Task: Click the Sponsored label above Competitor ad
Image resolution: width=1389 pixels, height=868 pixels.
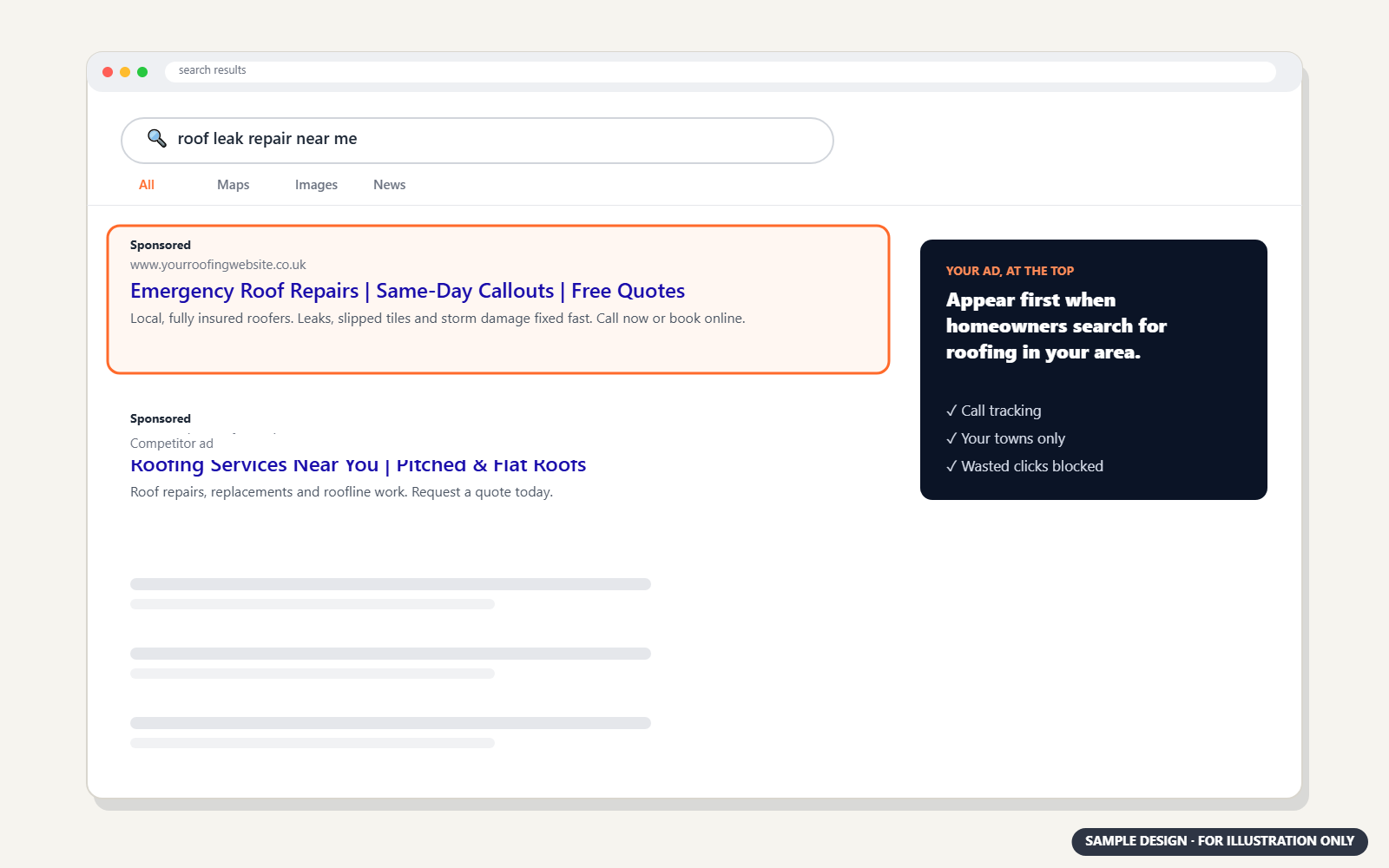Action: (x=161, y=418)
